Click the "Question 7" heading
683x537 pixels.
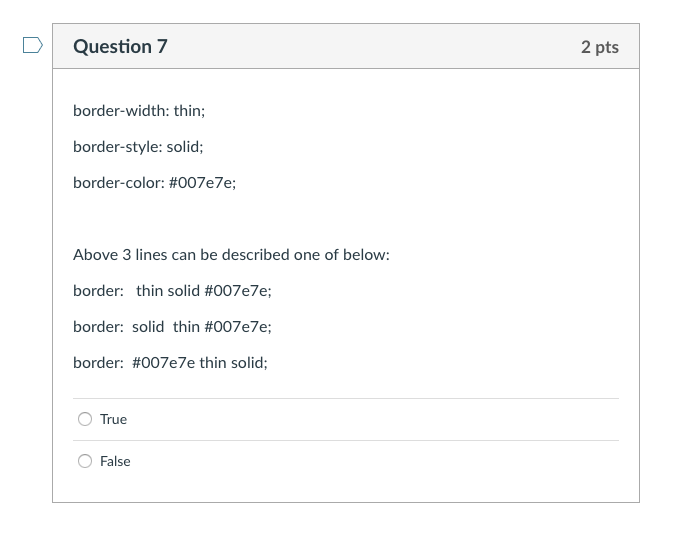click(x=120, y=46)
